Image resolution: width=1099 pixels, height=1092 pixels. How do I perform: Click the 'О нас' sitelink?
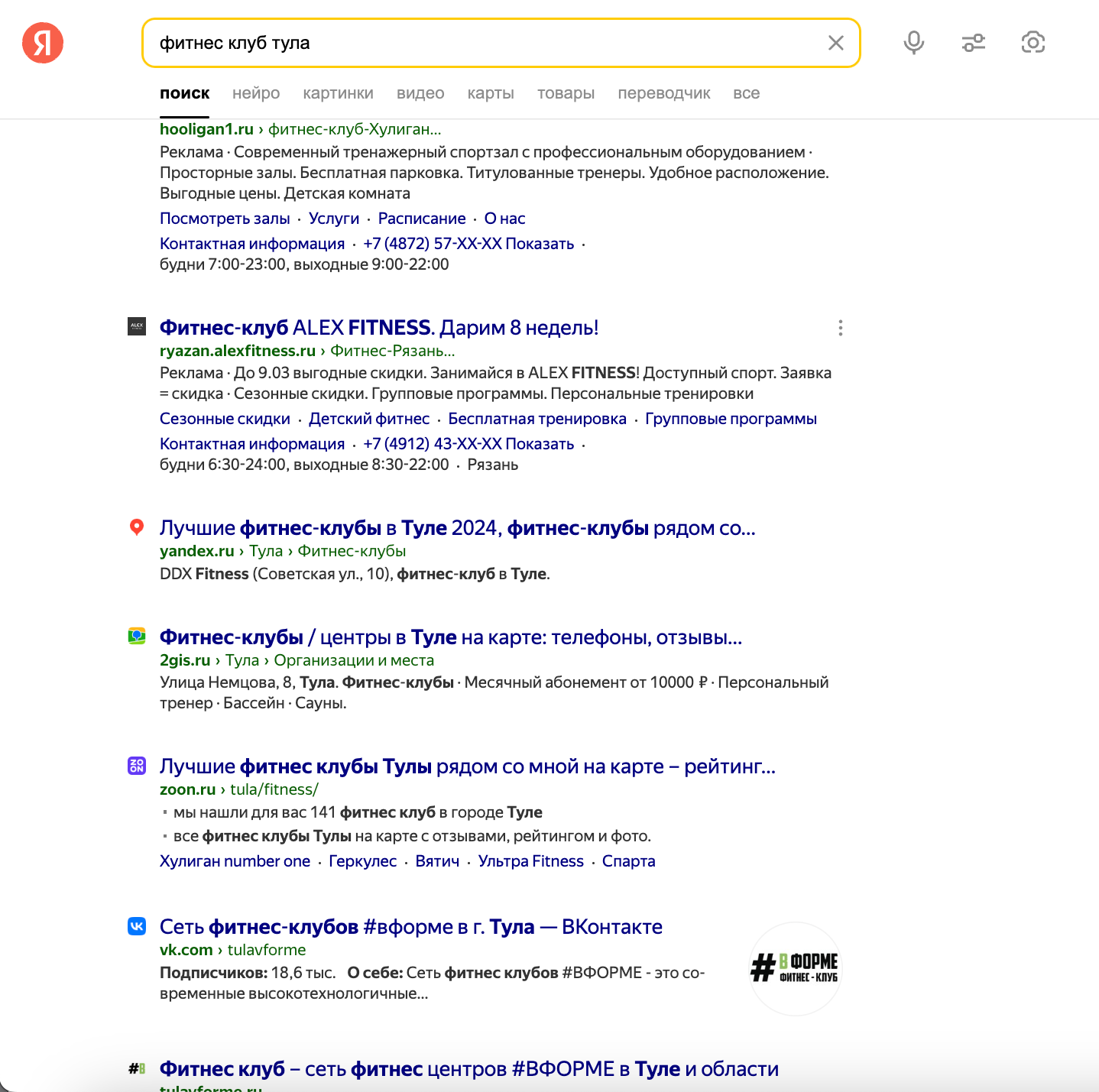point(505,219)
